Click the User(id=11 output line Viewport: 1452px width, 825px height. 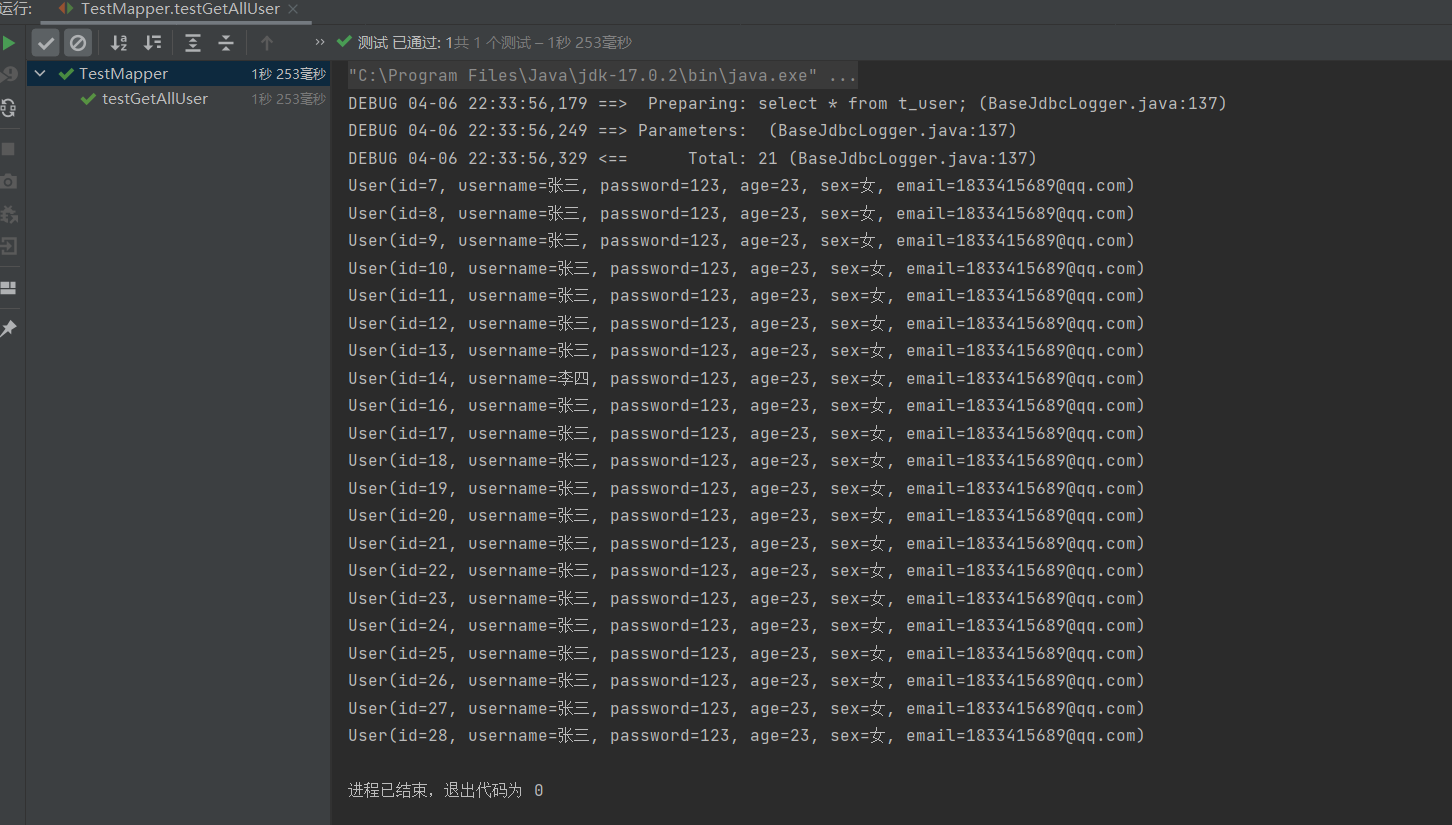[x=747, y=296]
